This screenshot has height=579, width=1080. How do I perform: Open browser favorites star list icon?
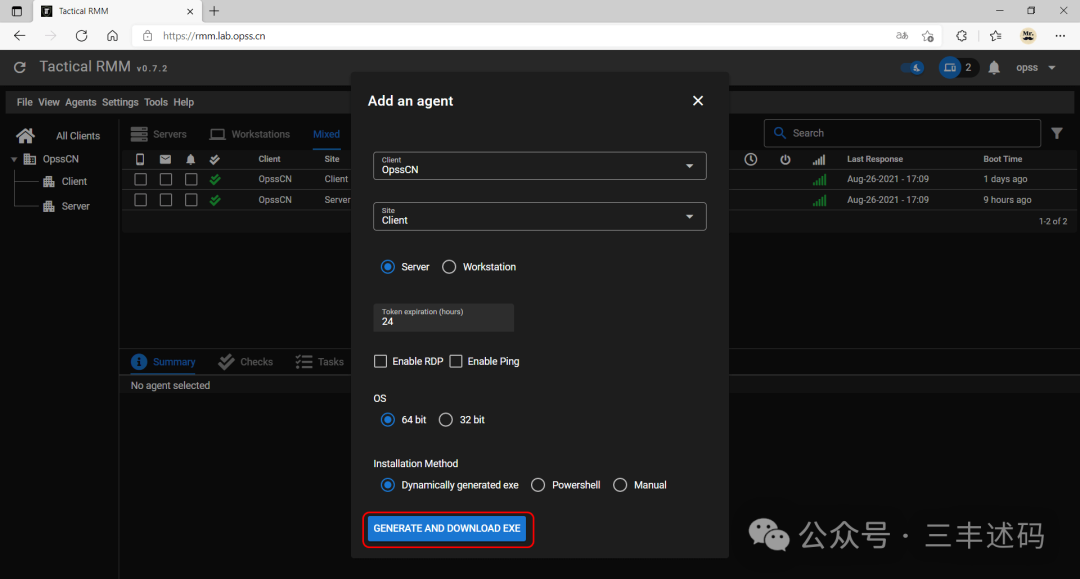coord(995,36)
